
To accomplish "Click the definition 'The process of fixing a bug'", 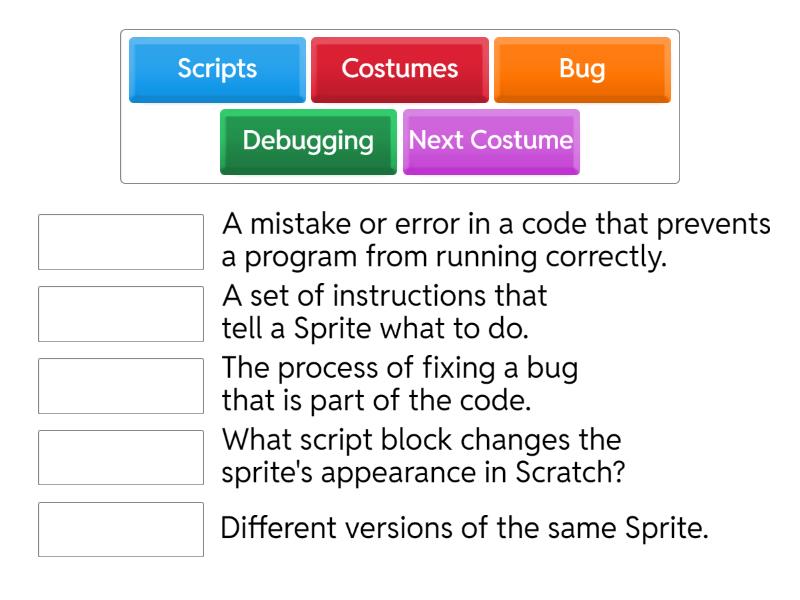I will 400,370.
